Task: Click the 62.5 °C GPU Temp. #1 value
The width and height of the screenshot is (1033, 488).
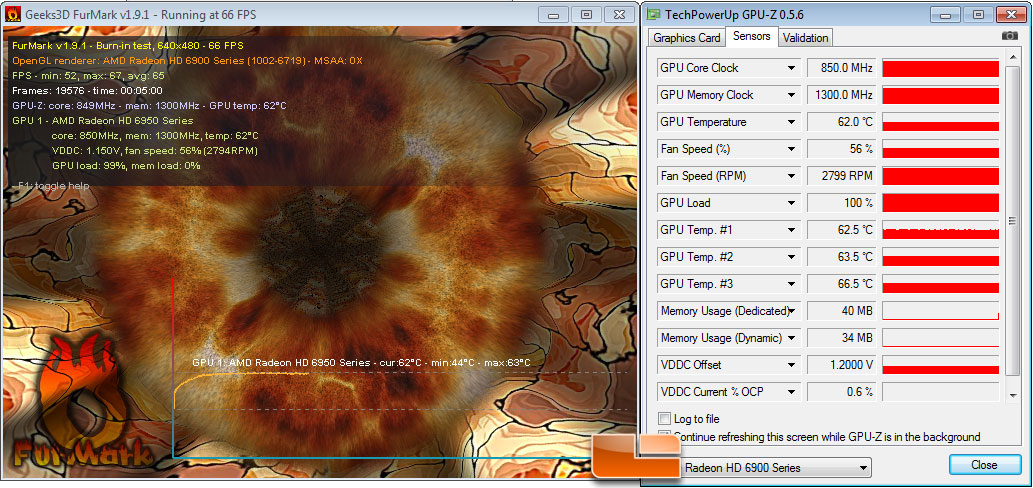Action: pyautogui.click(x=841, y=230)
